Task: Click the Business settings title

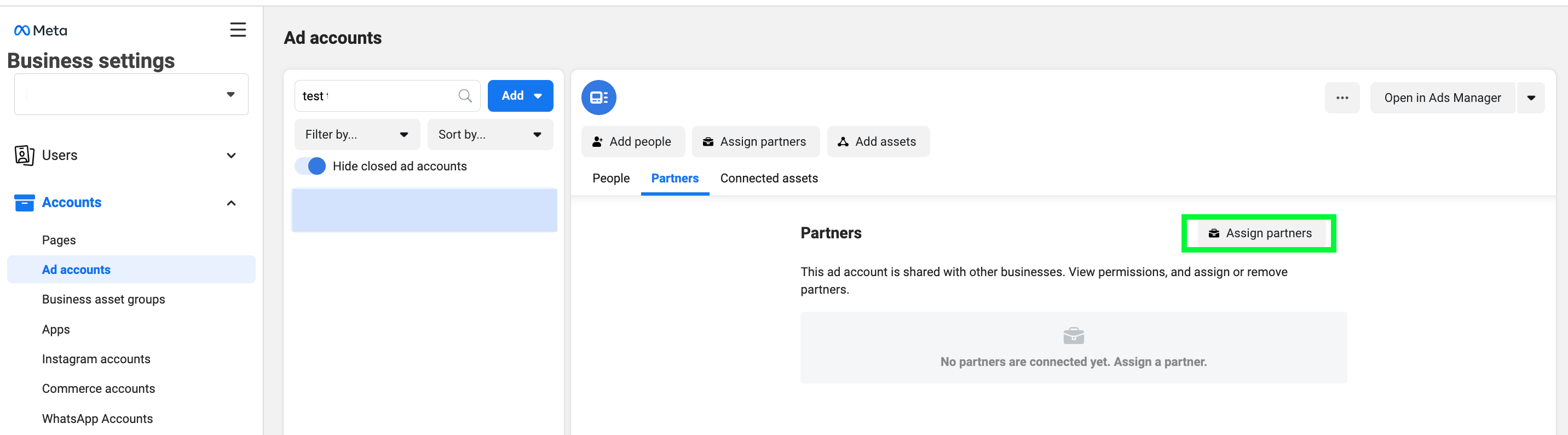Action: pyautogui.click(x=91, y=61)
